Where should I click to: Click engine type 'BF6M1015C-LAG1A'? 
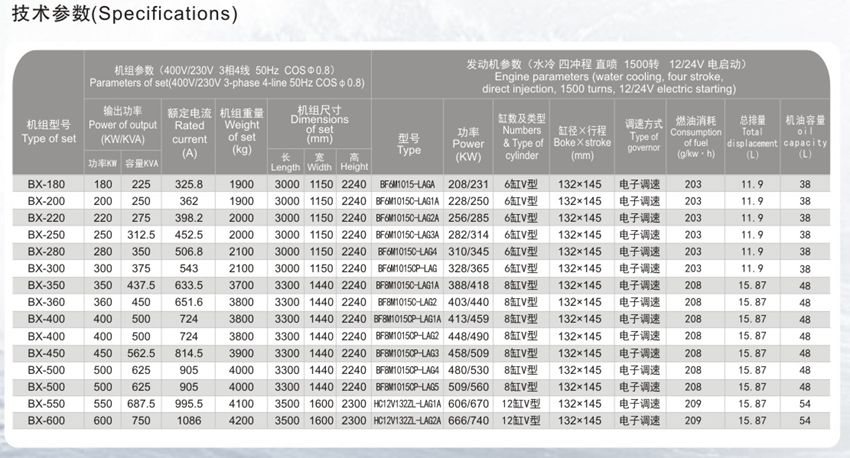[407, 201]
